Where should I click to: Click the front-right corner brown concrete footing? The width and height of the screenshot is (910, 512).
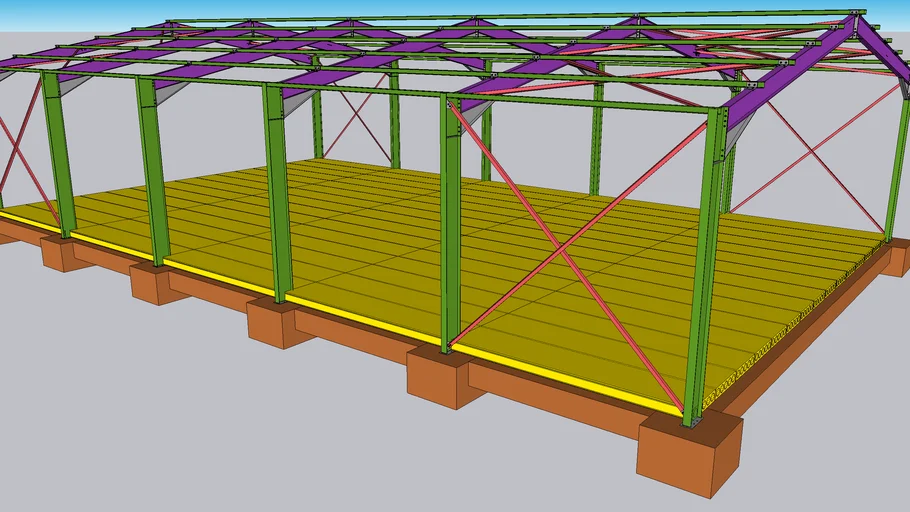tap(688, 456)
